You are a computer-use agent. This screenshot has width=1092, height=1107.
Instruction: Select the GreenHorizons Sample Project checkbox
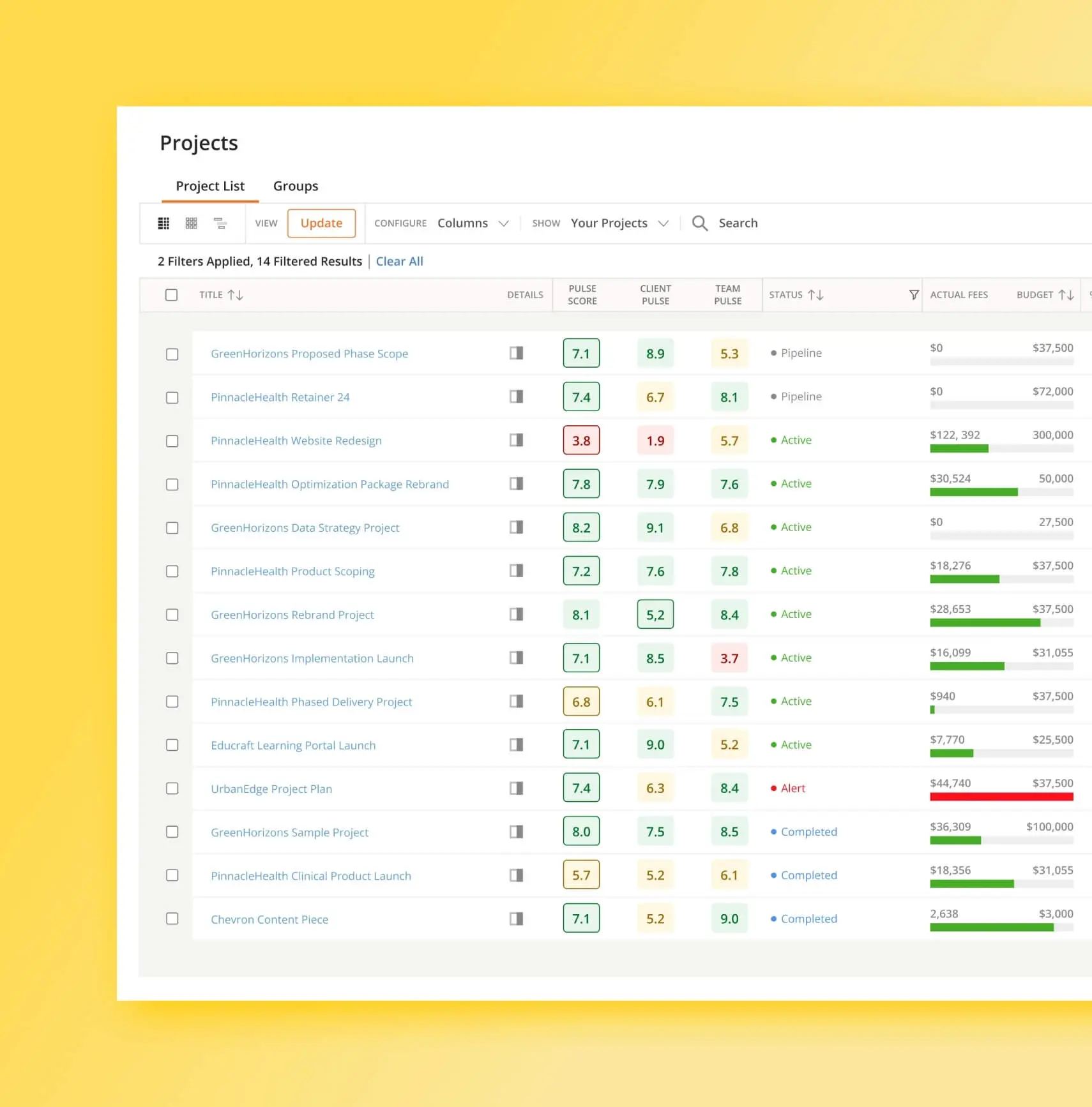click(171, 832)
